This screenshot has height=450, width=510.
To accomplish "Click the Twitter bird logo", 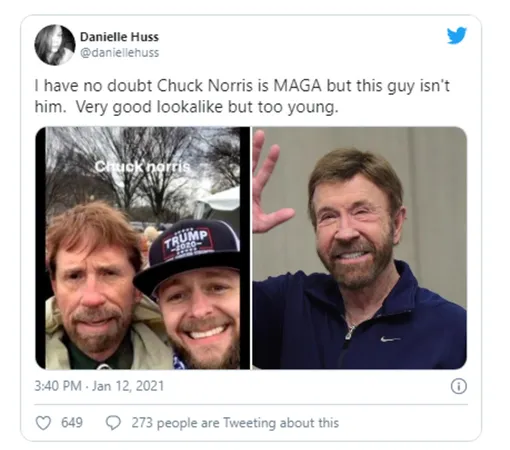I will click(456, 35).
